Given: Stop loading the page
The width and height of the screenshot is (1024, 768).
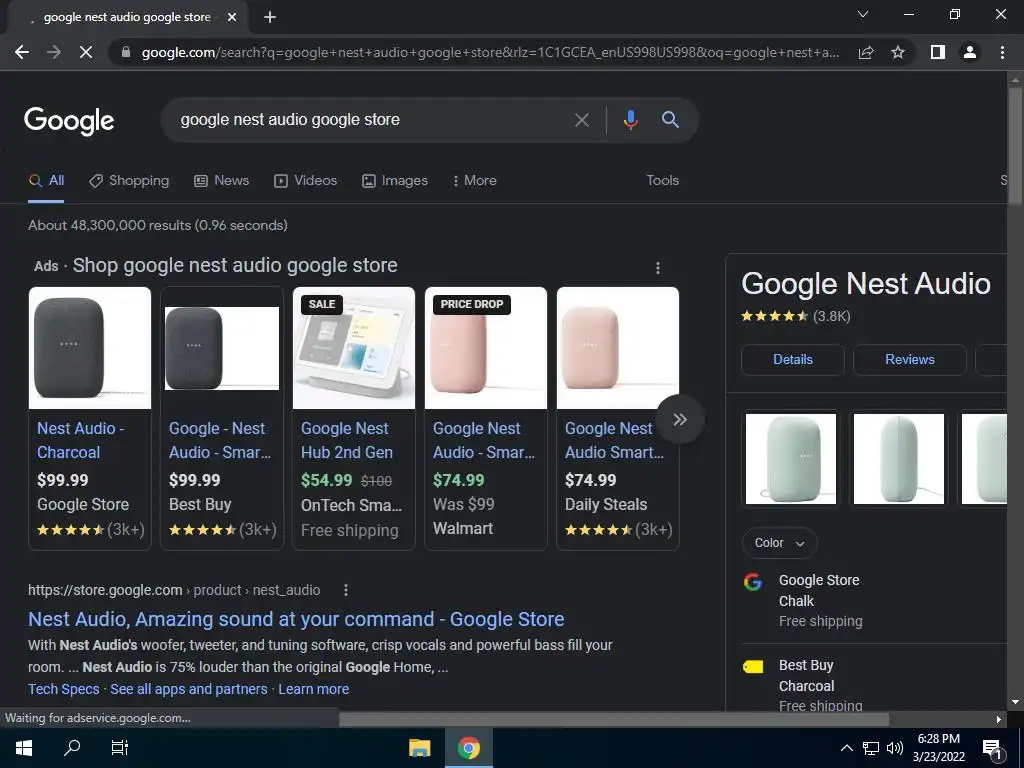Looking at the screenshot, I should (86, 52).
